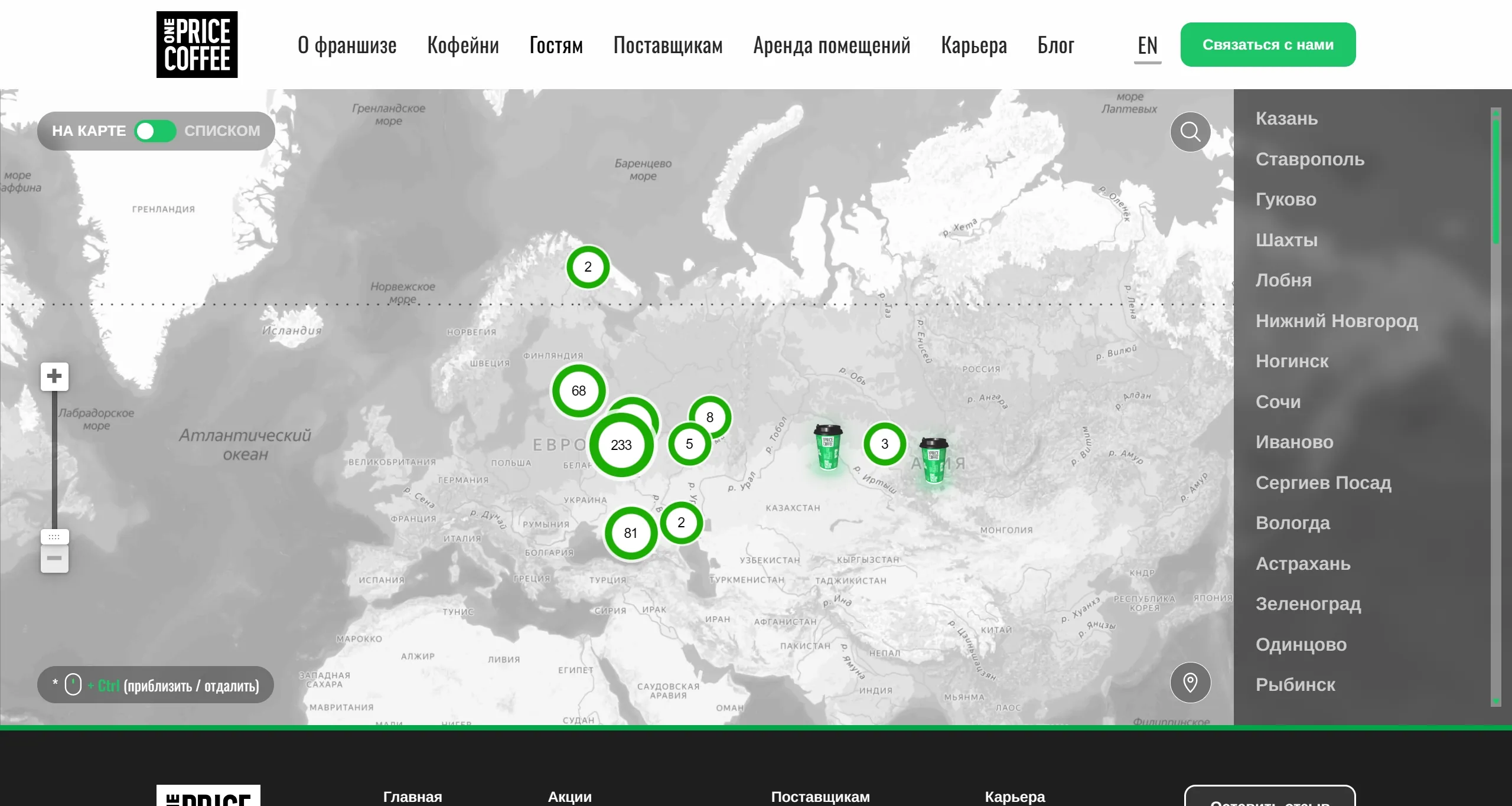1512x806 pixels.
Task: Open the coffee cup marker near Irtysh
Action: click(827, 447)
